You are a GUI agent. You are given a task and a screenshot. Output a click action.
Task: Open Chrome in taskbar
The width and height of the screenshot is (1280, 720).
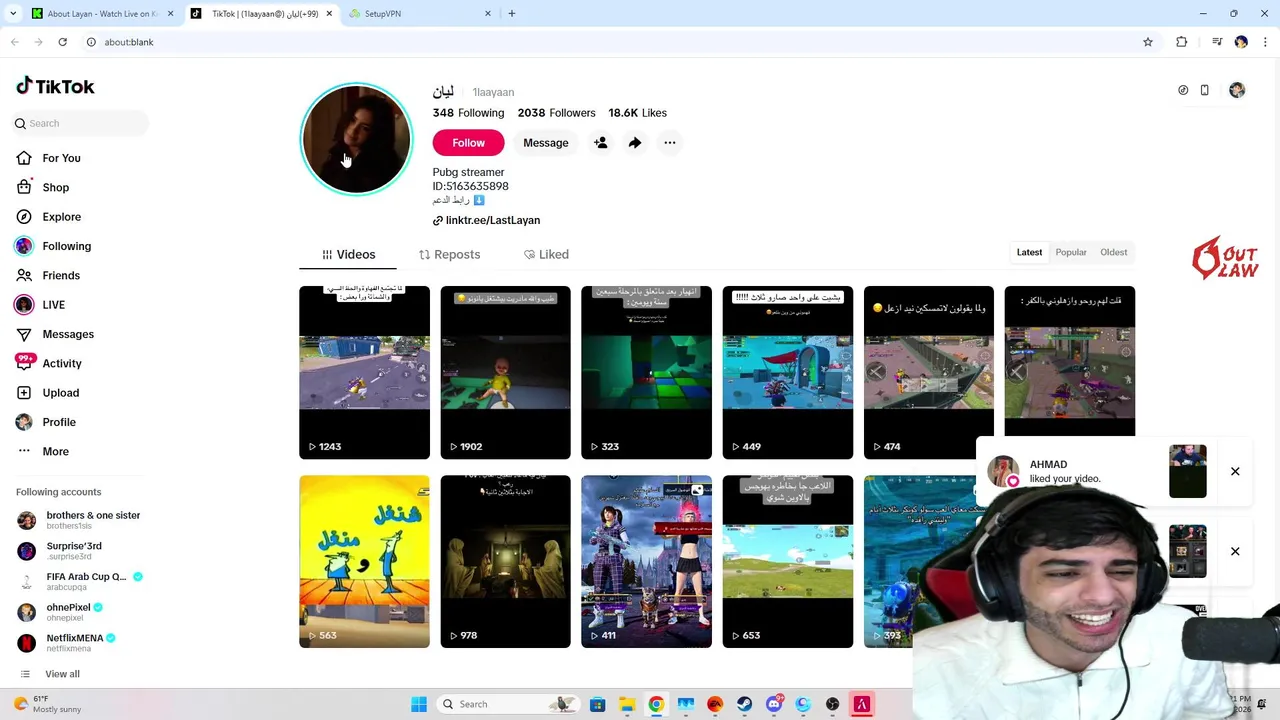tap(656, 704)
